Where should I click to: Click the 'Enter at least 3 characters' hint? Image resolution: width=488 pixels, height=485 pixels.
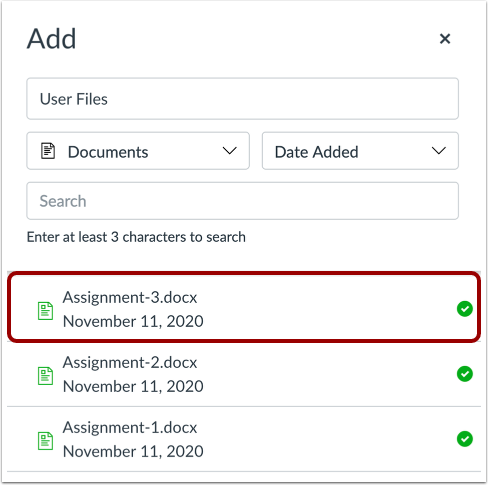[136, 237]
